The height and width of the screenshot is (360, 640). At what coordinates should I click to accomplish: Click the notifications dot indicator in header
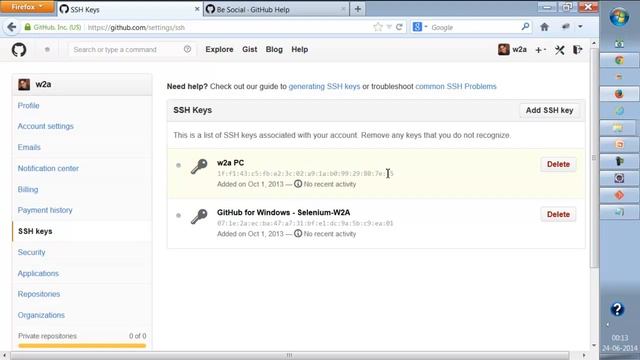pyautogui.click(x=47, y=49)
